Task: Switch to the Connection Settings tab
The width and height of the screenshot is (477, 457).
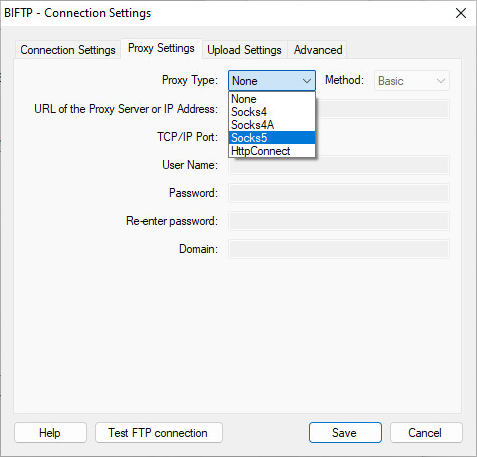Action: click(68, 50)
